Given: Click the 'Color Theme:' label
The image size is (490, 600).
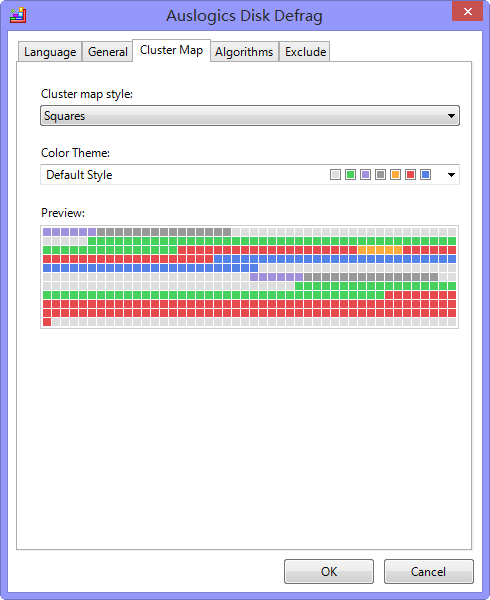Looking at the screenshot, I should (x=75, y=153).
